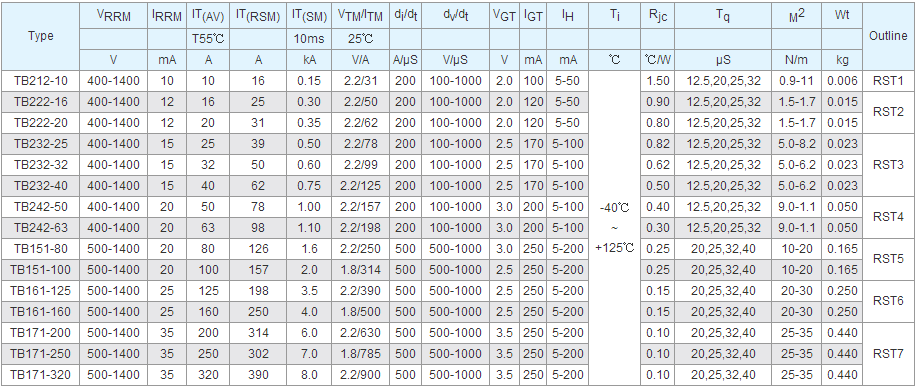Click the 1.10 IT(SM) value
916x387 pixels.
pos(309,228)
